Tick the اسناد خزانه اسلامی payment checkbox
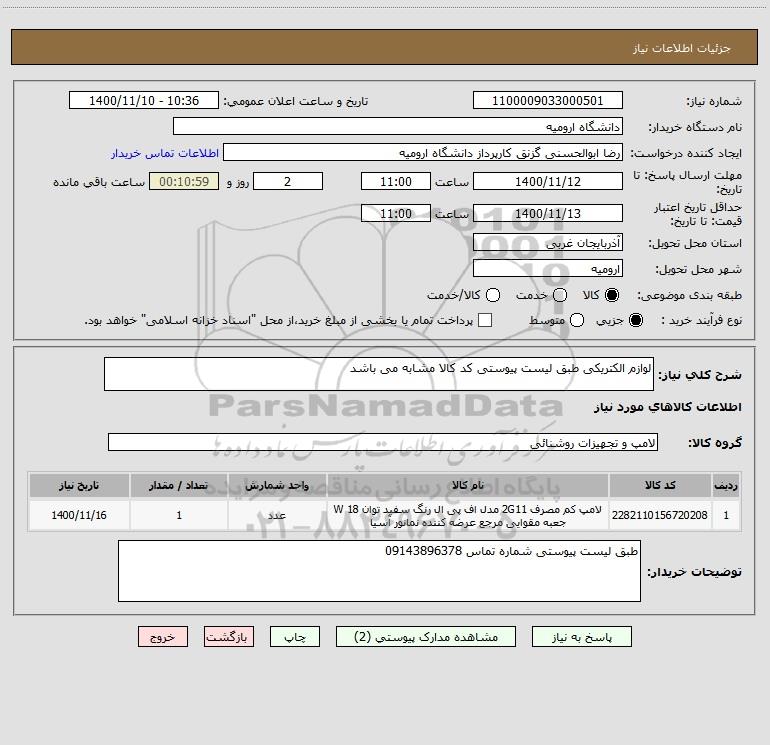This screenshot has width=770, height=745. point(485,320)
